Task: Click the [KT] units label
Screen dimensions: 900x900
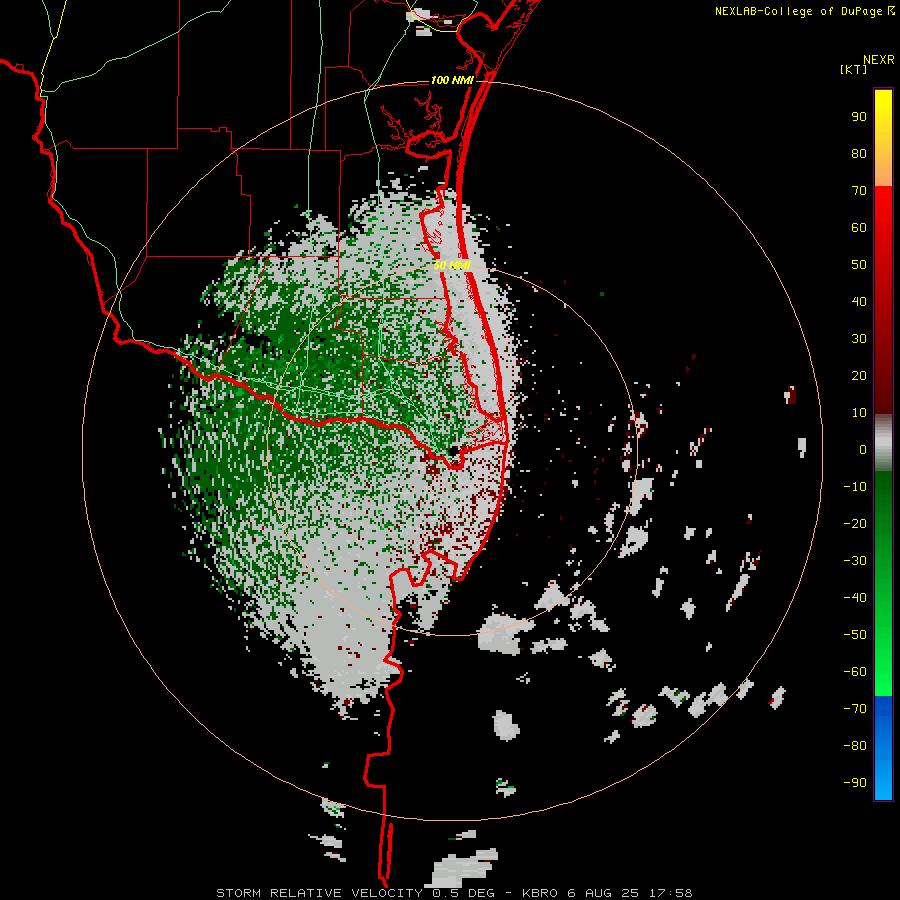Action: [x=853, y=69]
